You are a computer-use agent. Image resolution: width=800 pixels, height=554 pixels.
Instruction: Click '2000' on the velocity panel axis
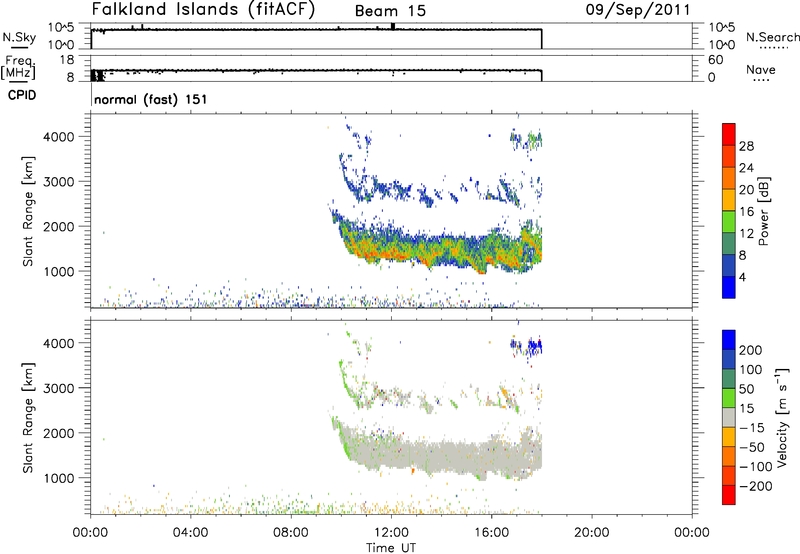[x=60, y=433]
